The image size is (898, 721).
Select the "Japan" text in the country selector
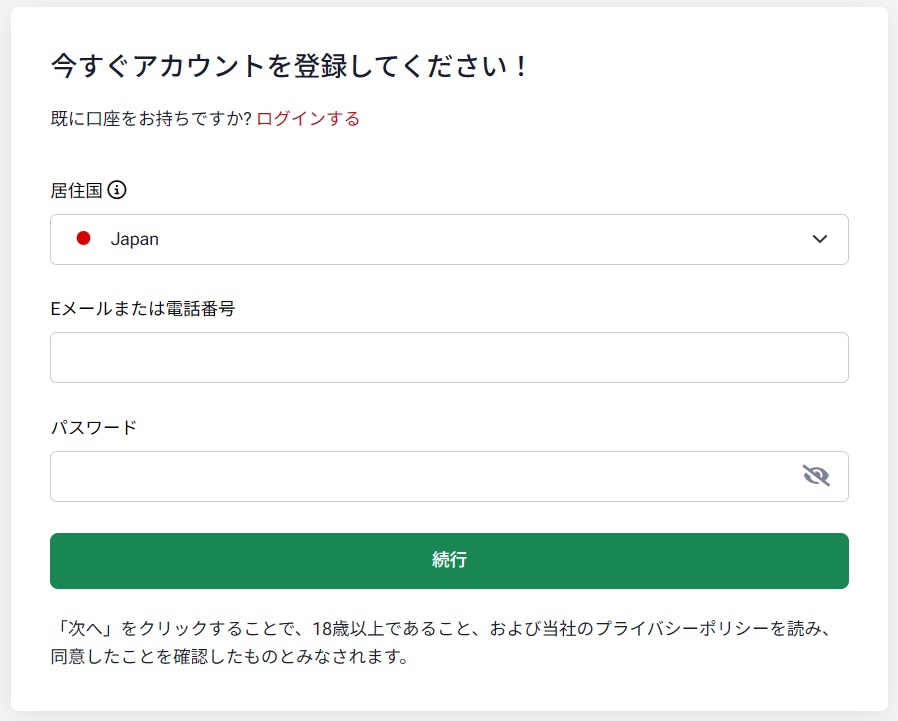[134, 239]
